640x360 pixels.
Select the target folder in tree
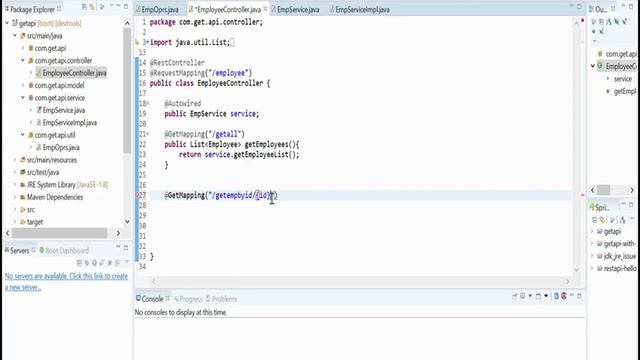click(35, 222)
